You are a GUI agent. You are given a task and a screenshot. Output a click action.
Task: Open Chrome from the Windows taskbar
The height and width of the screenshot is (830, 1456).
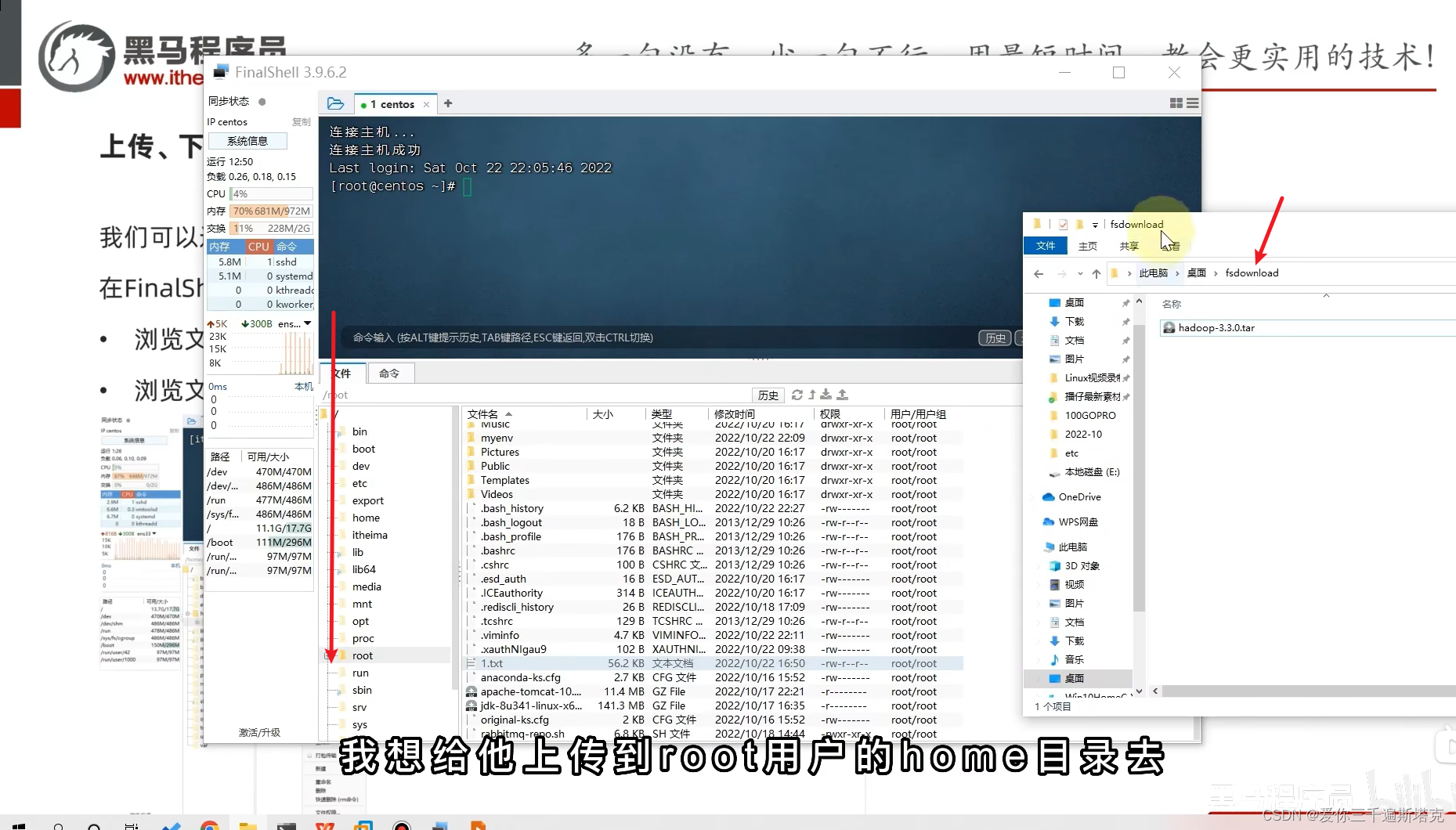pos(209,825)
